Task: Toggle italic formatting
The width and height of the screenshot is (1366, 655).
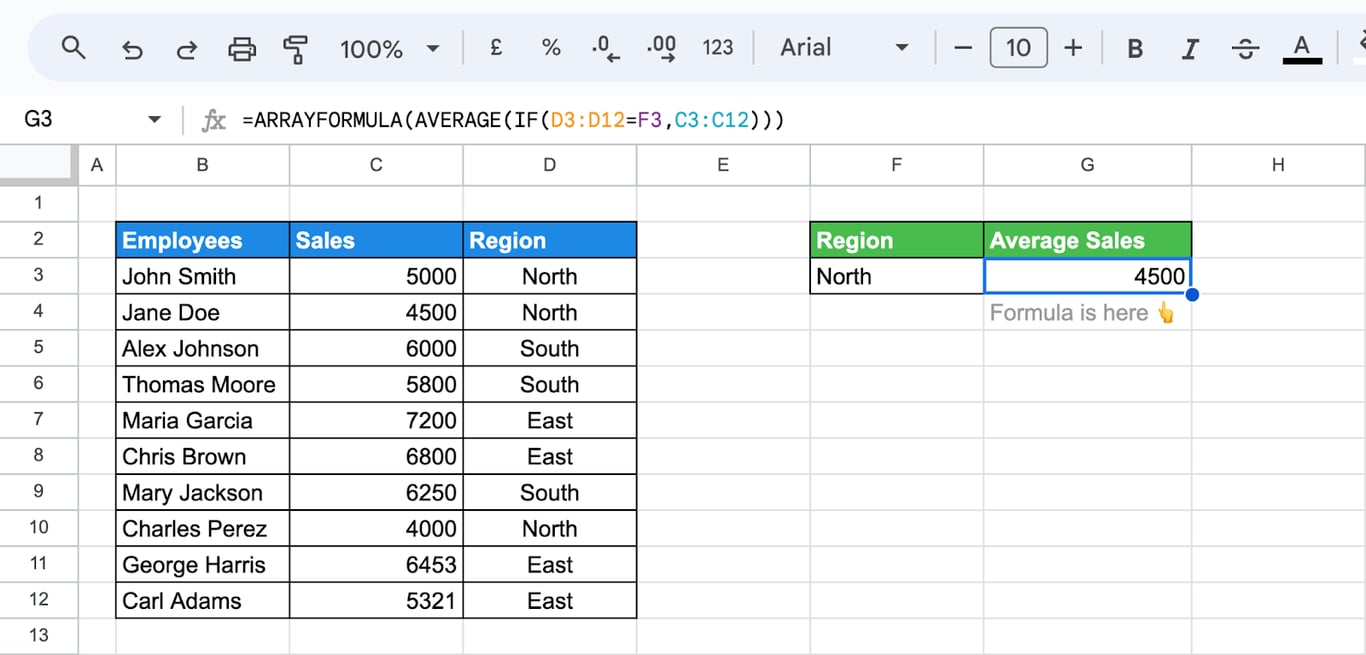Action: pos(1190,48)
